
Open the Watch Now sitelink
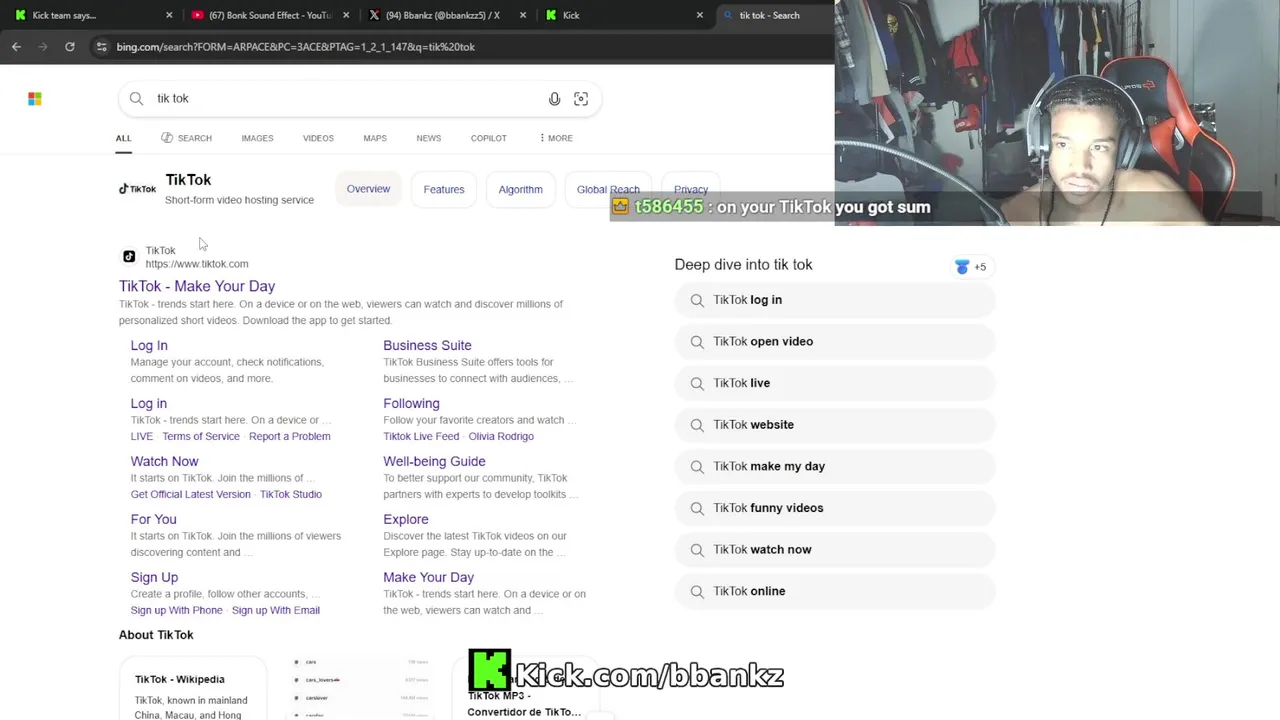164,461
